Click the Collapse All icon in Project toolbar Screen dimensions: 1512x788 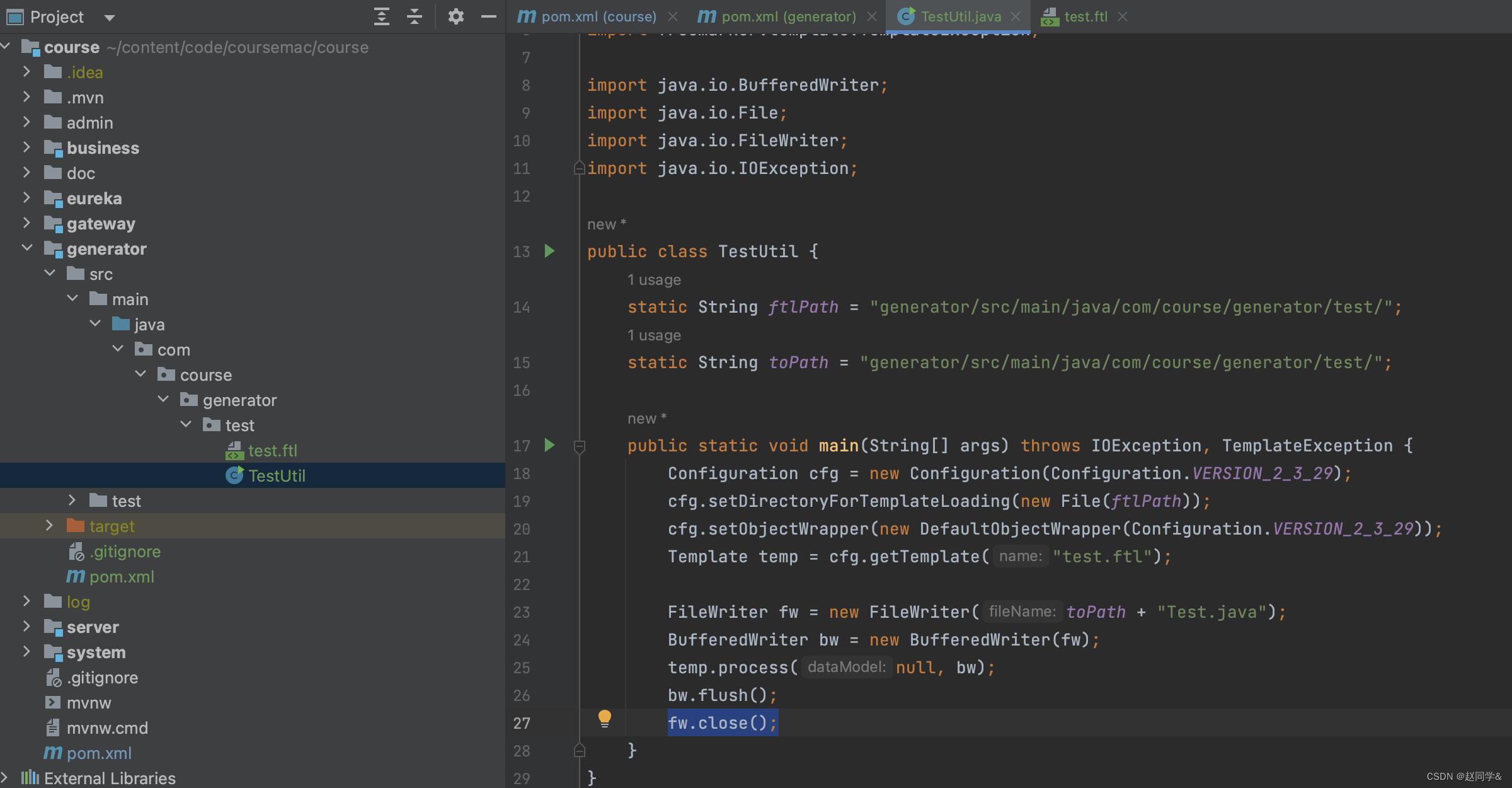click(414, 16)
